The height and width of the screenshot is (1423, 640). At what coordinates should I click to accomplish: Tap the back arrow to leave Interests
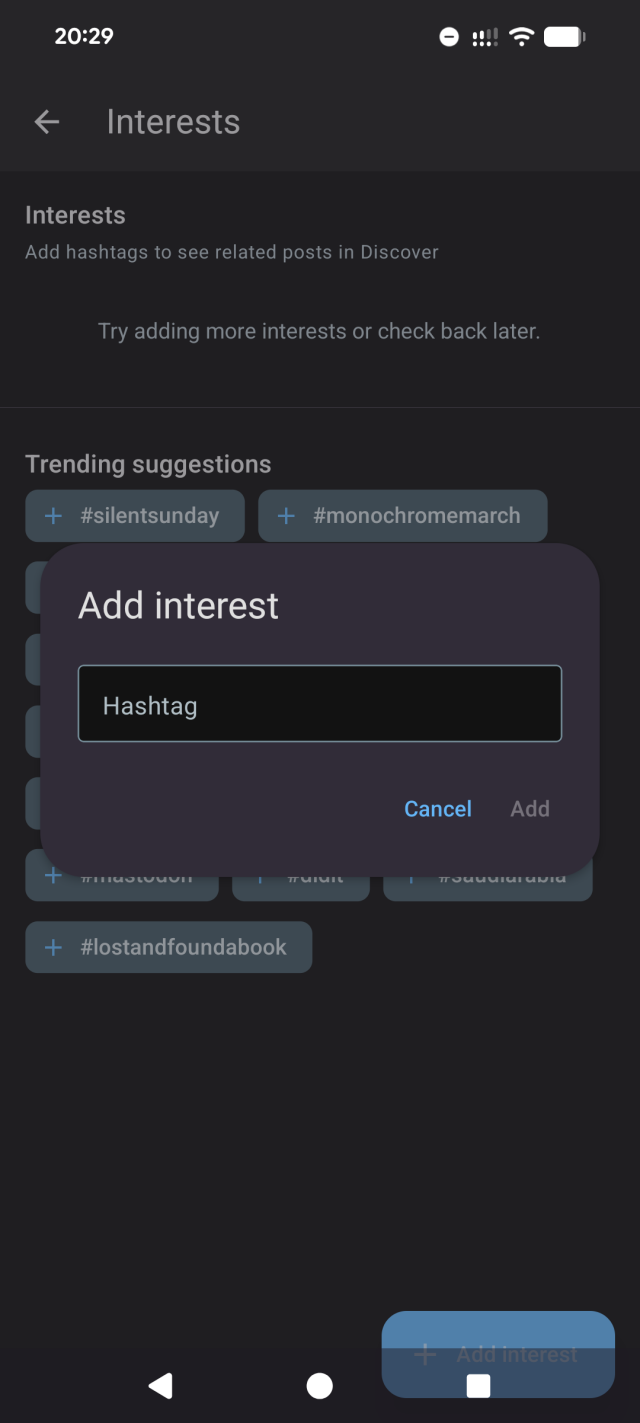click(46, 121)
